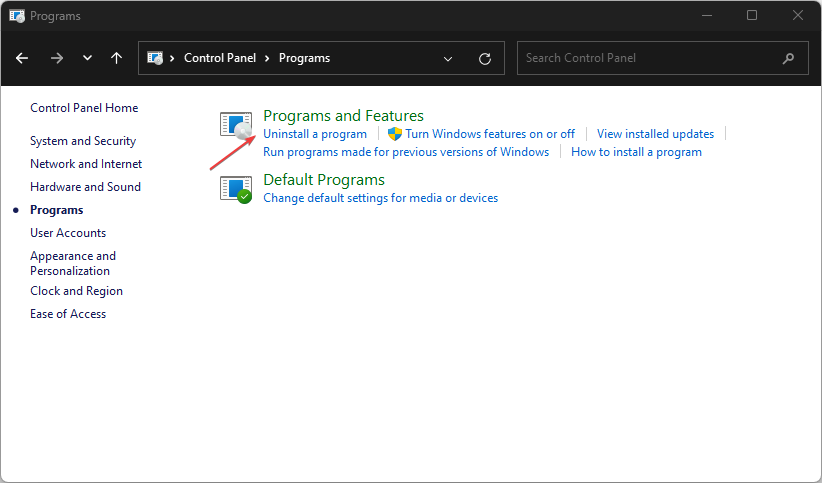Select Programs in the sidebar
The image size is (822, 483).
pos(57,210)
